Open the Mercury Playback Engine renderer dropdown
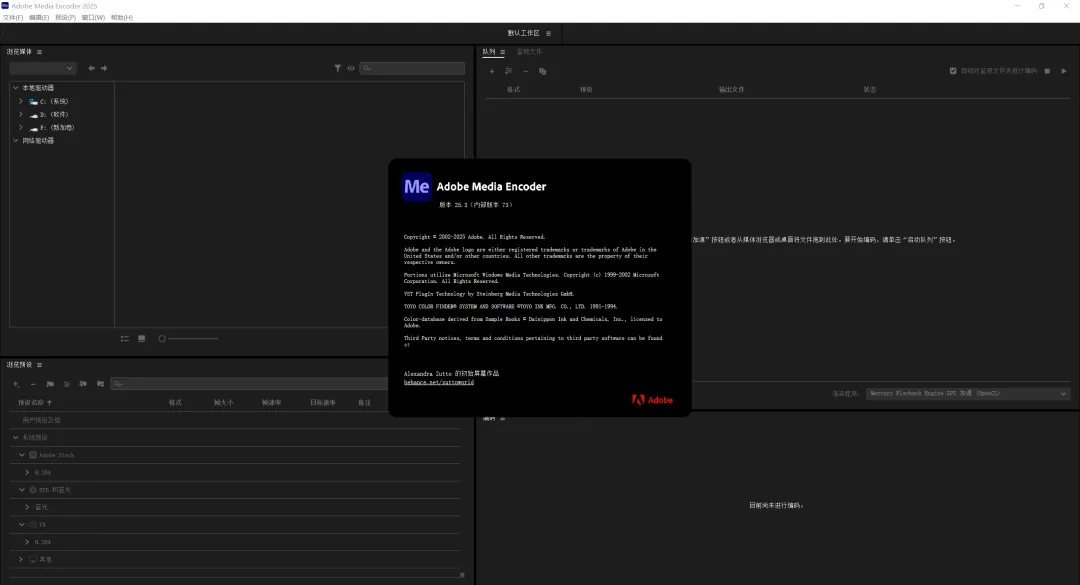Viewport: 1080px width, 585px height. click(x=968, y=393)
